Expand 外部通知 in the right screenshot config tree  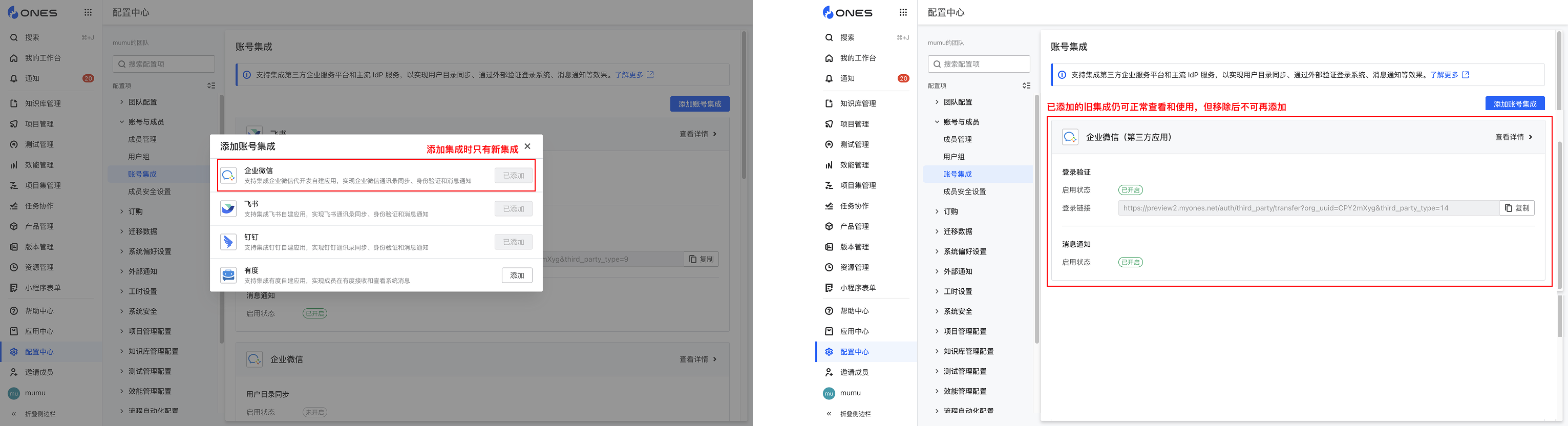pyautogui.click(x=937, y=271)
